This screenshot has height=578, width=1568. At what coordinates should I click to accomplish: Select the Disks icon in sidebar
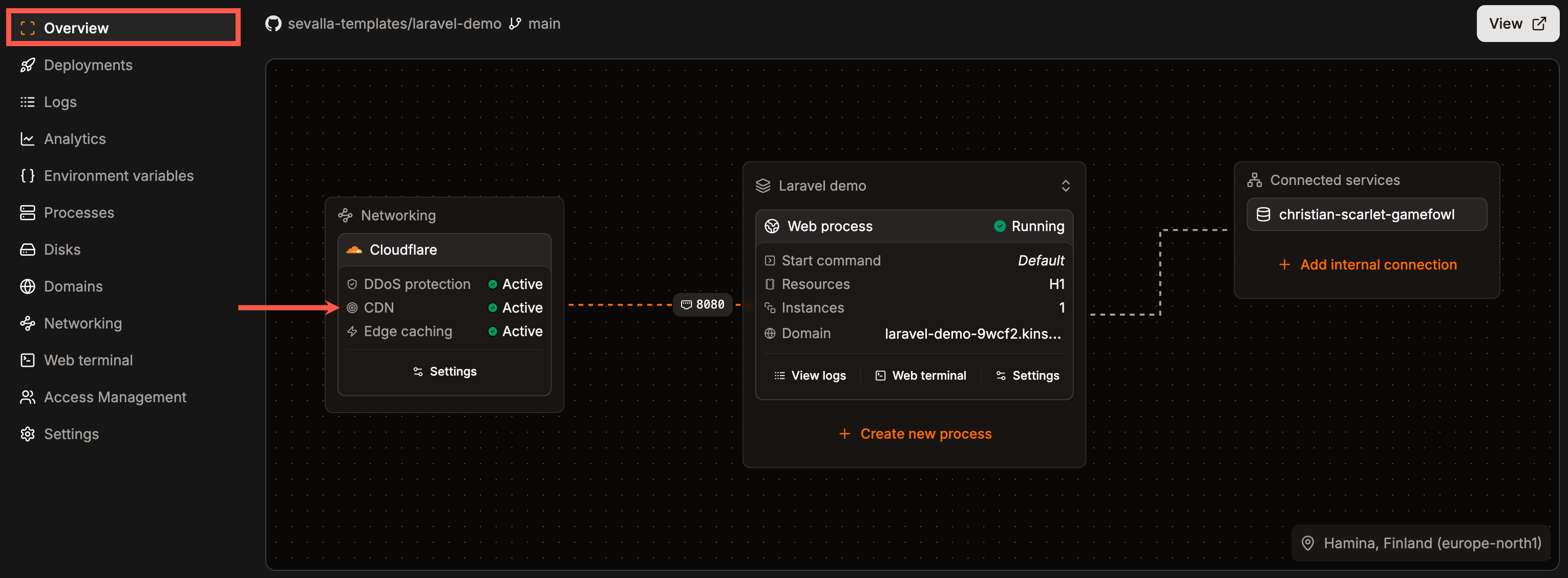27,249
